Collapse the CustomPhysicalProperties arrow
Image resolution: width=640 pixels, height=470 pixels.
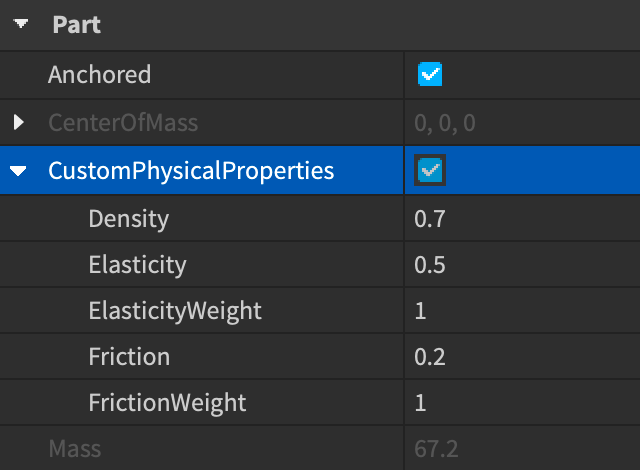tap(19, 172)
